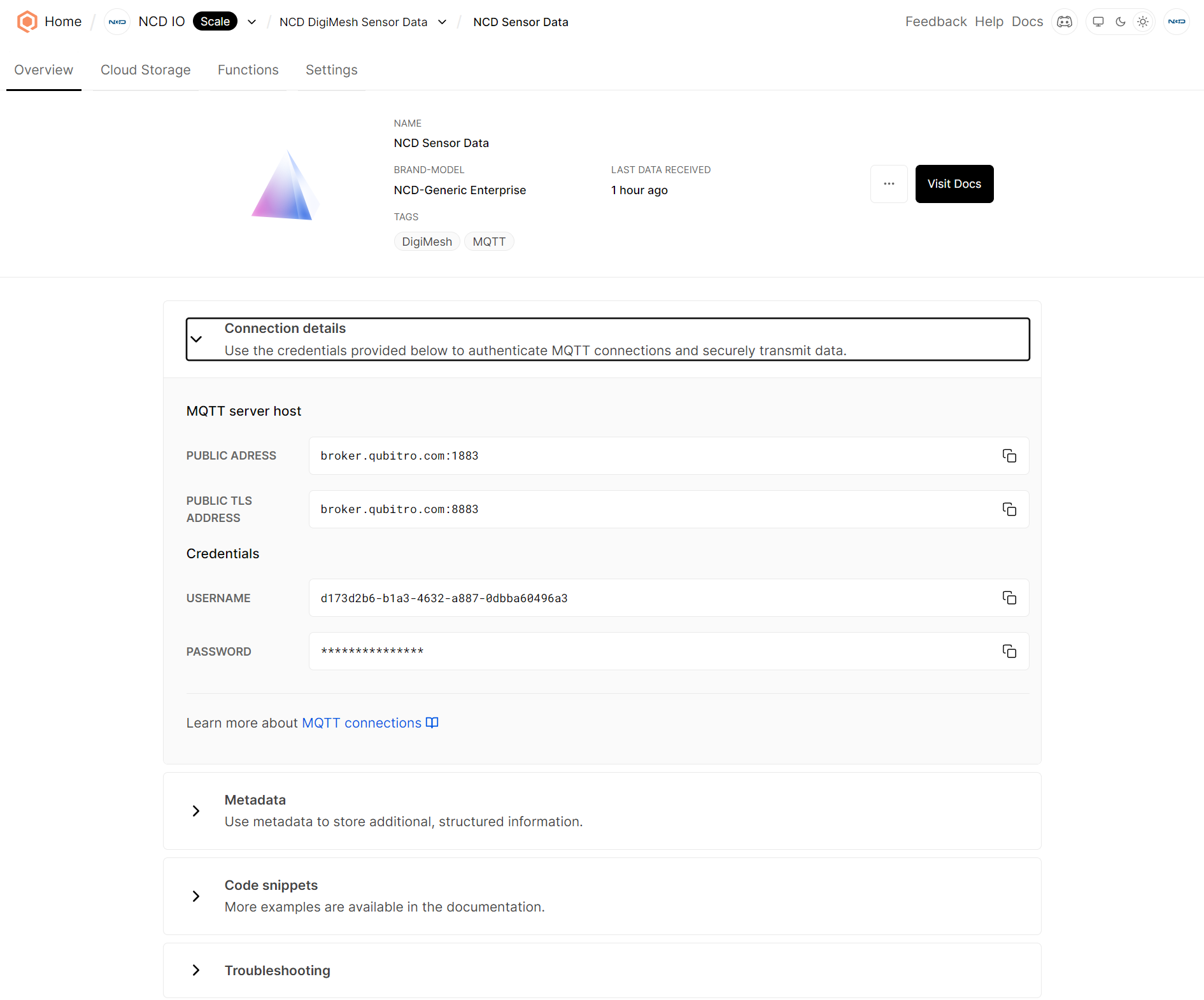Open the NCD DigiMesh Sensor Data dropdown
This screenshot has width=1204, height=1000.
click(442, 22)
